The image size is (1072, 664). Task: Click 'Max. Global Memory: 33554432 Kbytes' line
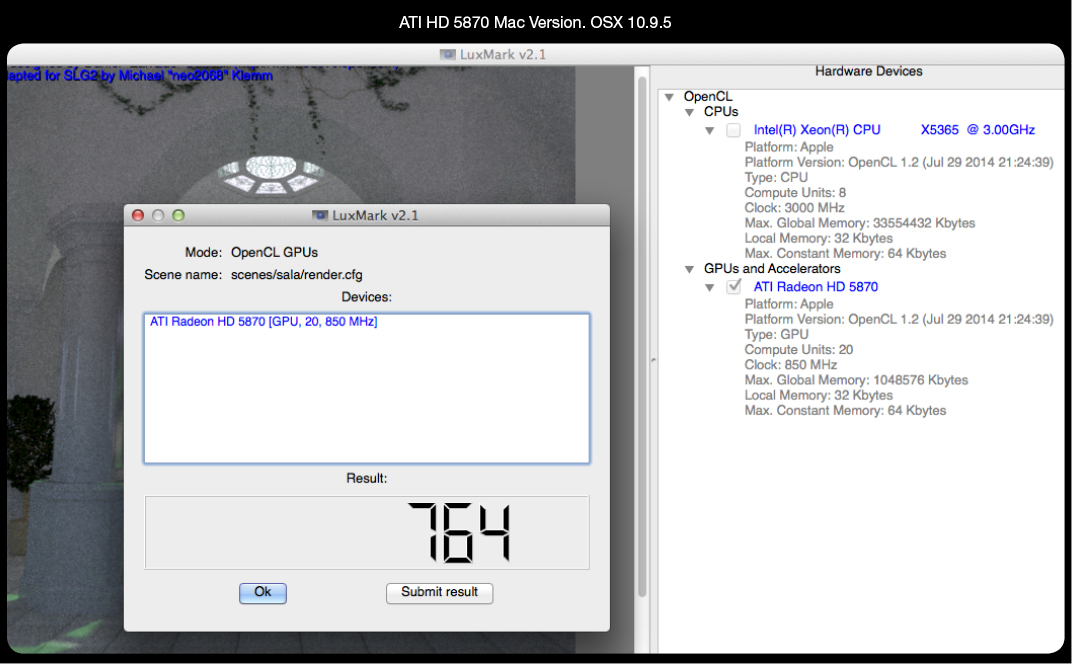(x=859, y=223)
